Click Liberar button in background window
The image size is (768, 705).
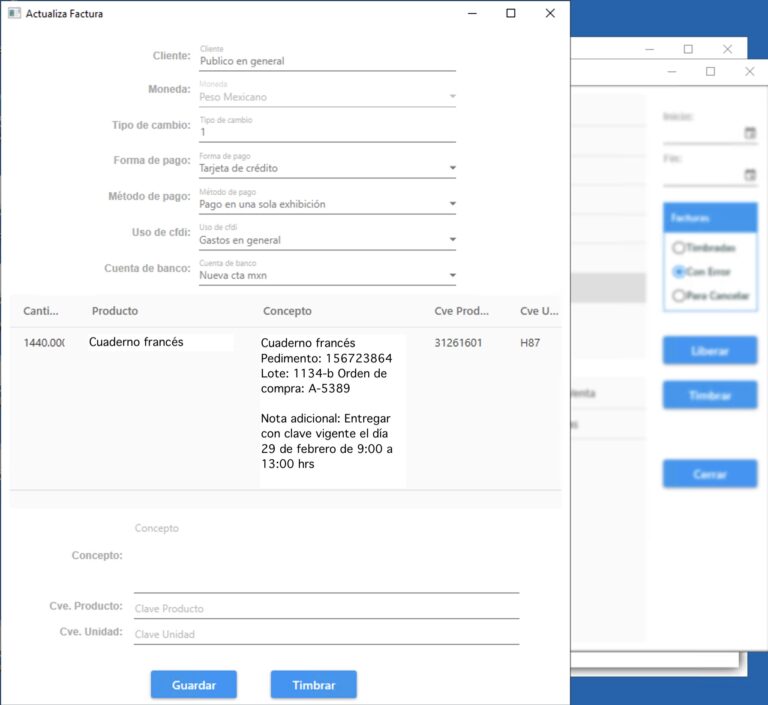point(710,351)
